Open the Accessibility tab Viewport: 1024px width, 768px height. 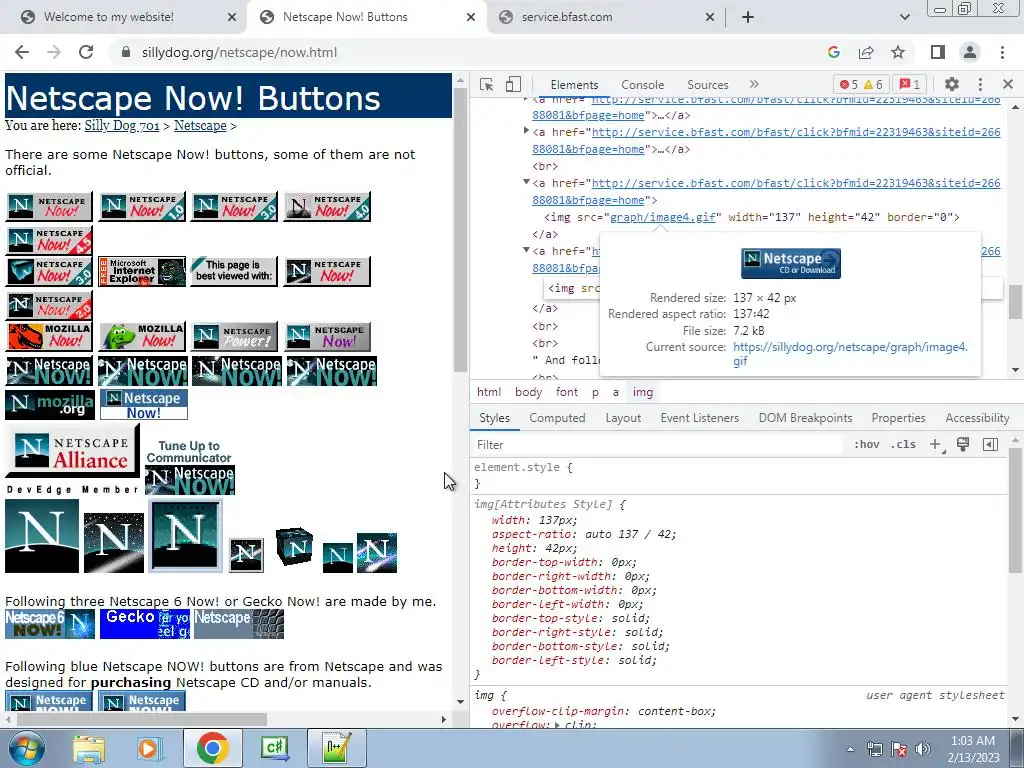(x=977, y=418)
